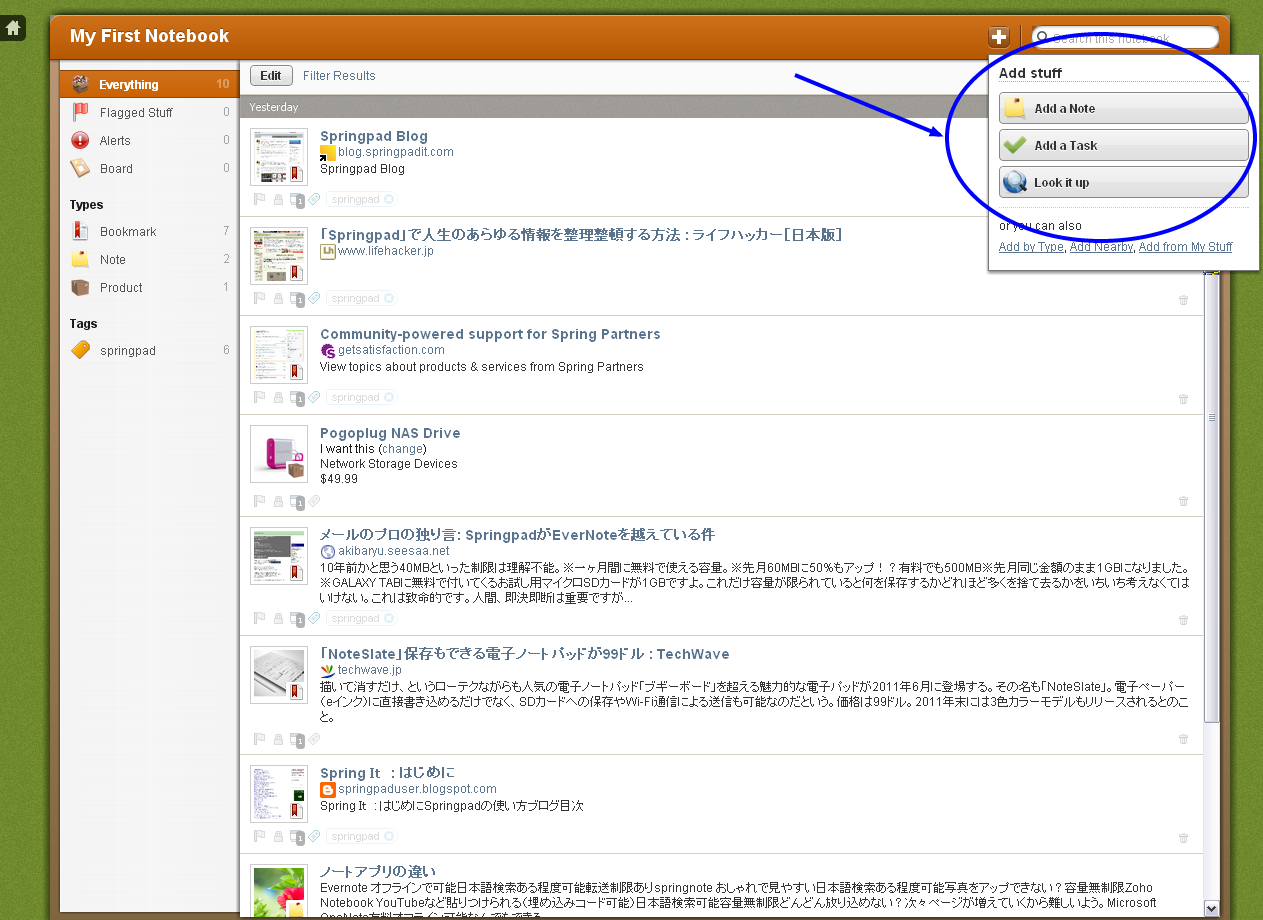Toggle the lock on Springpad Blog item
The width and height of the screenshot is (1263, 920).
[278, 200]
